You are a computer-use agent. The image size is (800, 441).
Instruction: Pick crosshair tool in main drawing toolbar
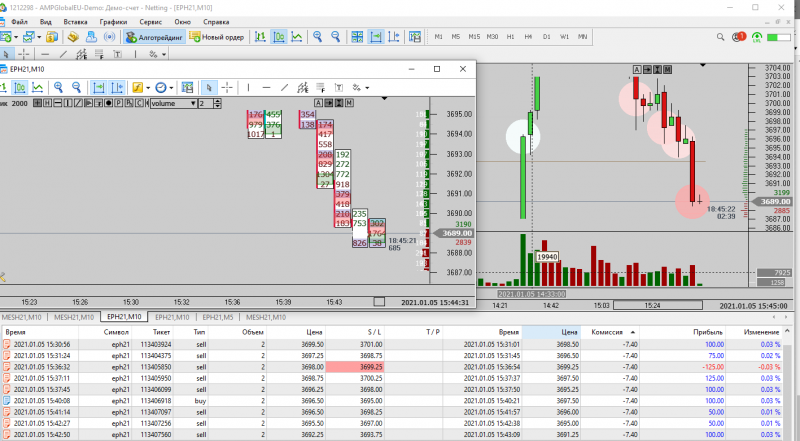coord(23,54)
